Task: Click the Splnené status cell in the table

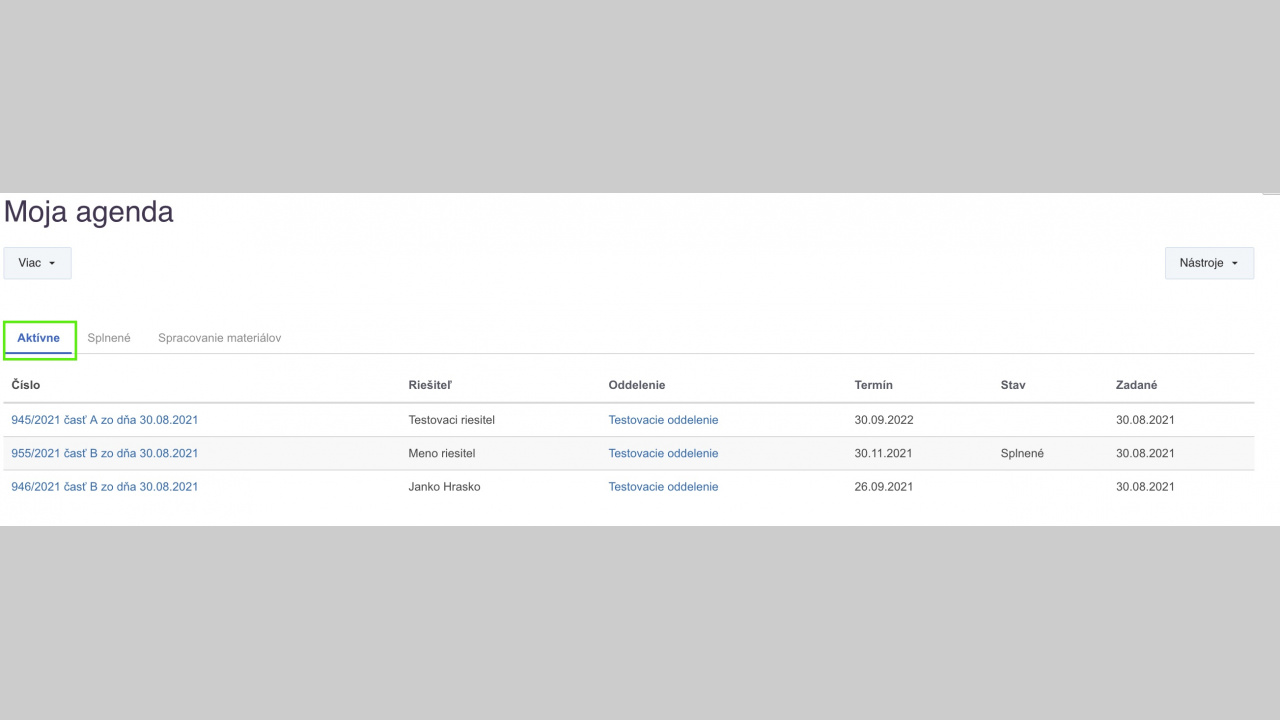Action: [x=1021, y=453]
